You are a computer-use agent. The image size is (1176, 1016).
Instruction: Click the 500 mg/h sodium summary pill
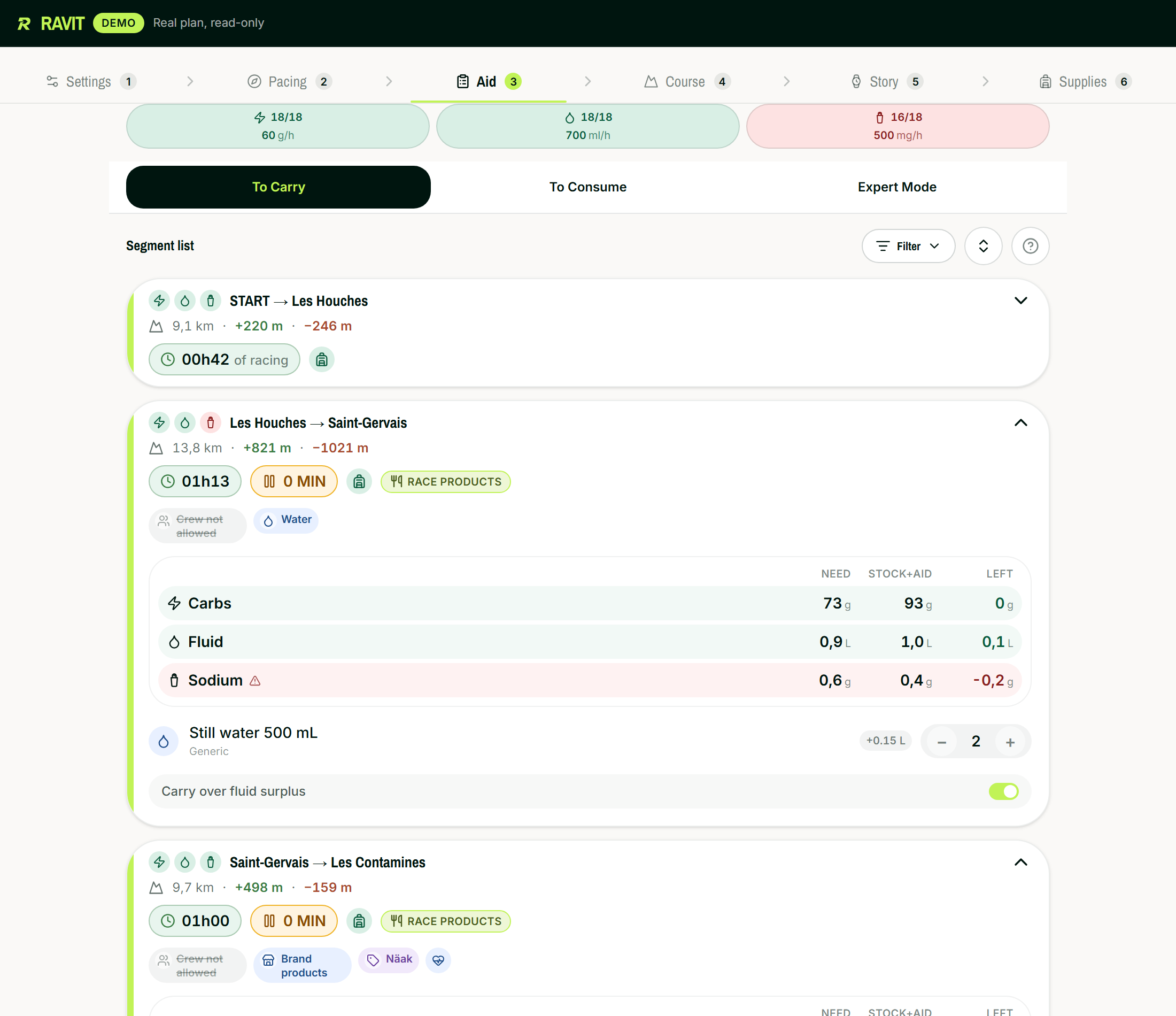click(x=898, y=126)
